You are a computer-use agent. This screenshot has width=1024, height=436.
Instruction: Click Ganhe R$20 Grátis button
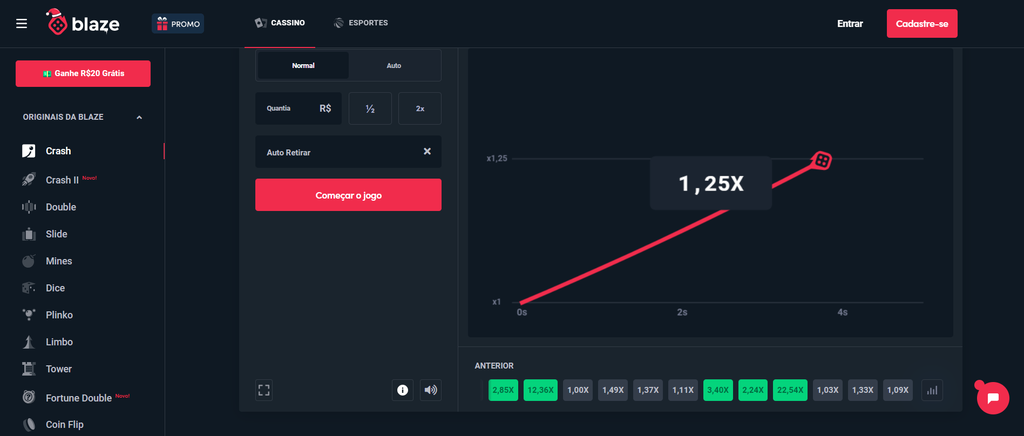(83, 74)
